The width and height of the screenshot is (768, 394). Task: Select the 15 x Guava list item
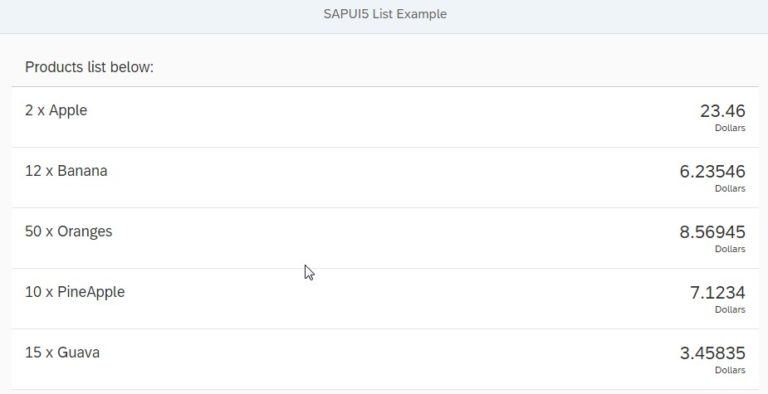pos(385,359)
